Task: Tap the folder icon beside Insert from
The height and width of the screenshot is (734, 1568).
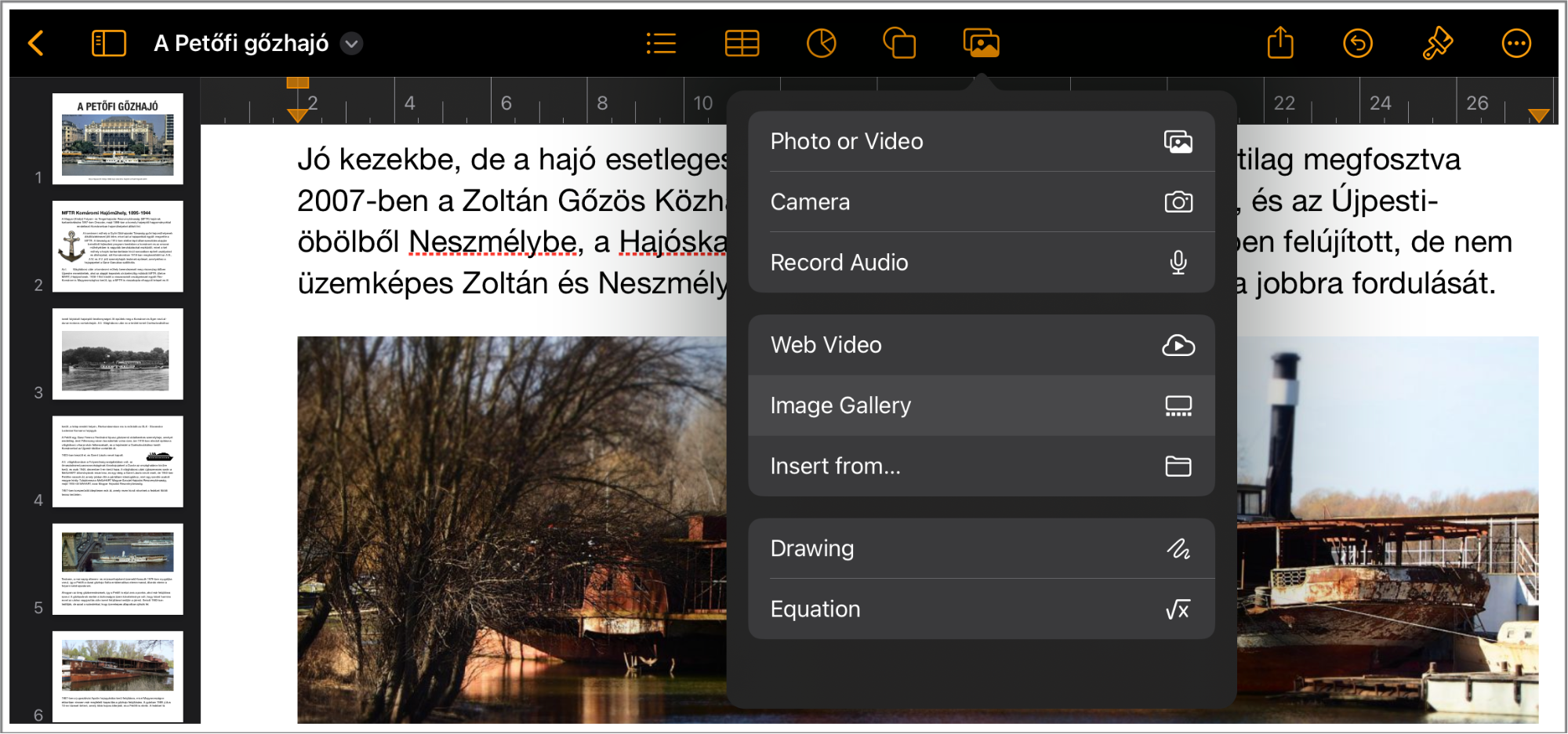Action: 1178,466
